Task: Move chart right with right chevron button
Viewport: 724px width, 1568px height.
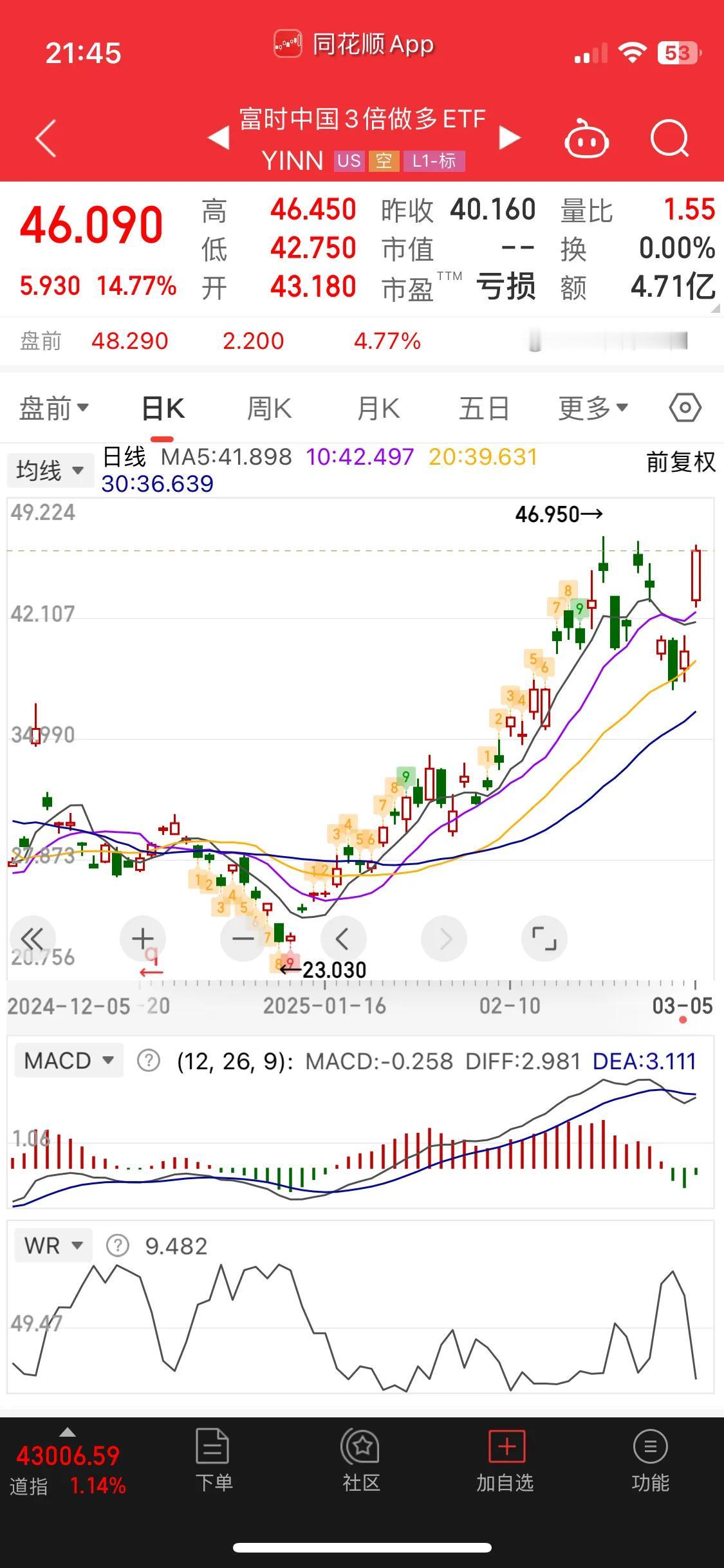Action: [444, 939]
